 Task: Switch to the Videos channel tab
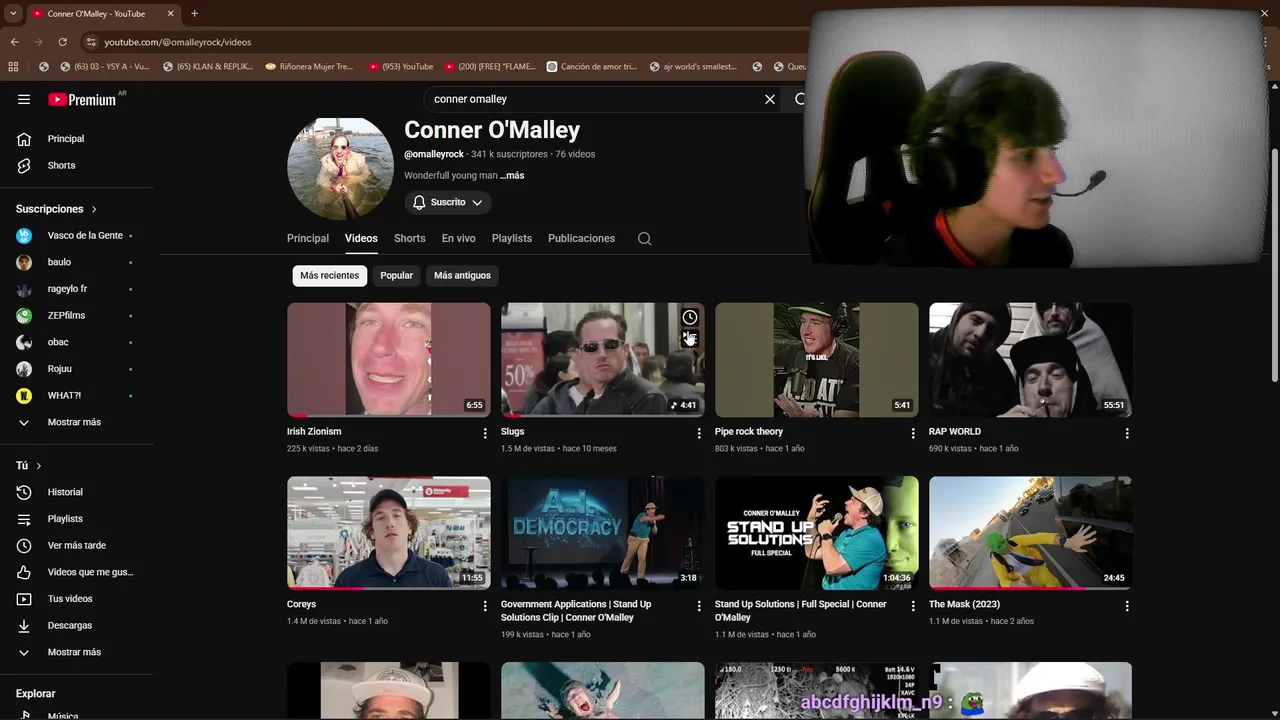click(x=361, y=238)
